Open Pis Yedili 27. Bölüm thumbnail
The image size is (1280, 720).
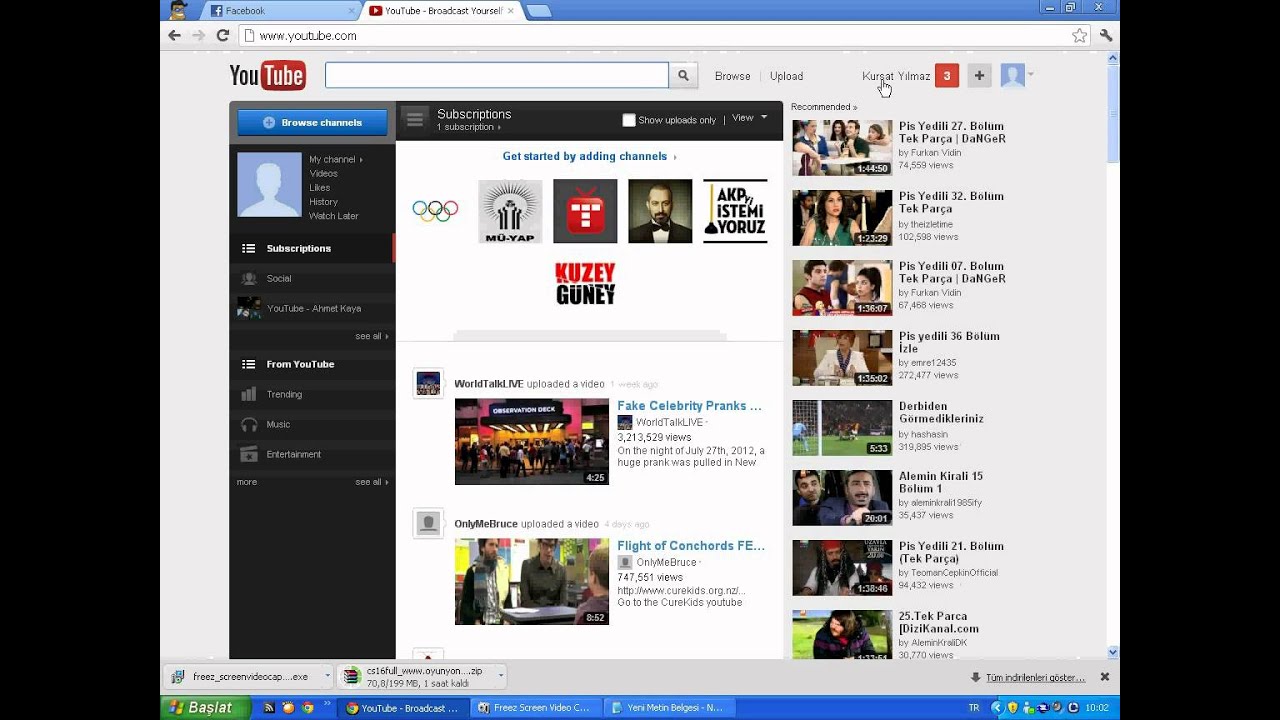point(842,148)
